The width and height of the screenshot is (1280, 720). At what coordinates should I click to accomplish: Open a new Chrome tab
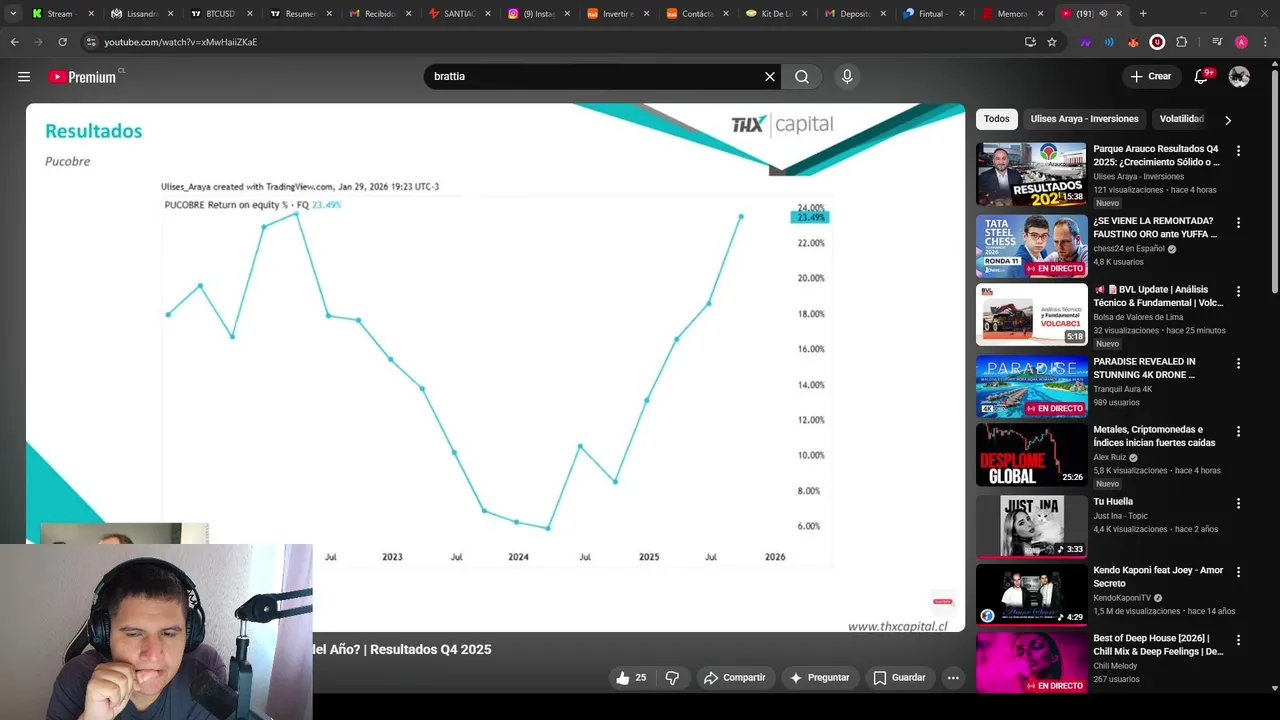(x=1143, y=14)
